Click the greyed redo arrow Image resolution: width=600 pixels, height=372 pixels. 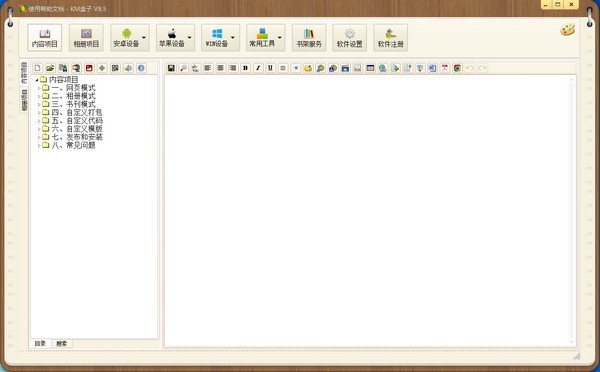coord(483,68)
